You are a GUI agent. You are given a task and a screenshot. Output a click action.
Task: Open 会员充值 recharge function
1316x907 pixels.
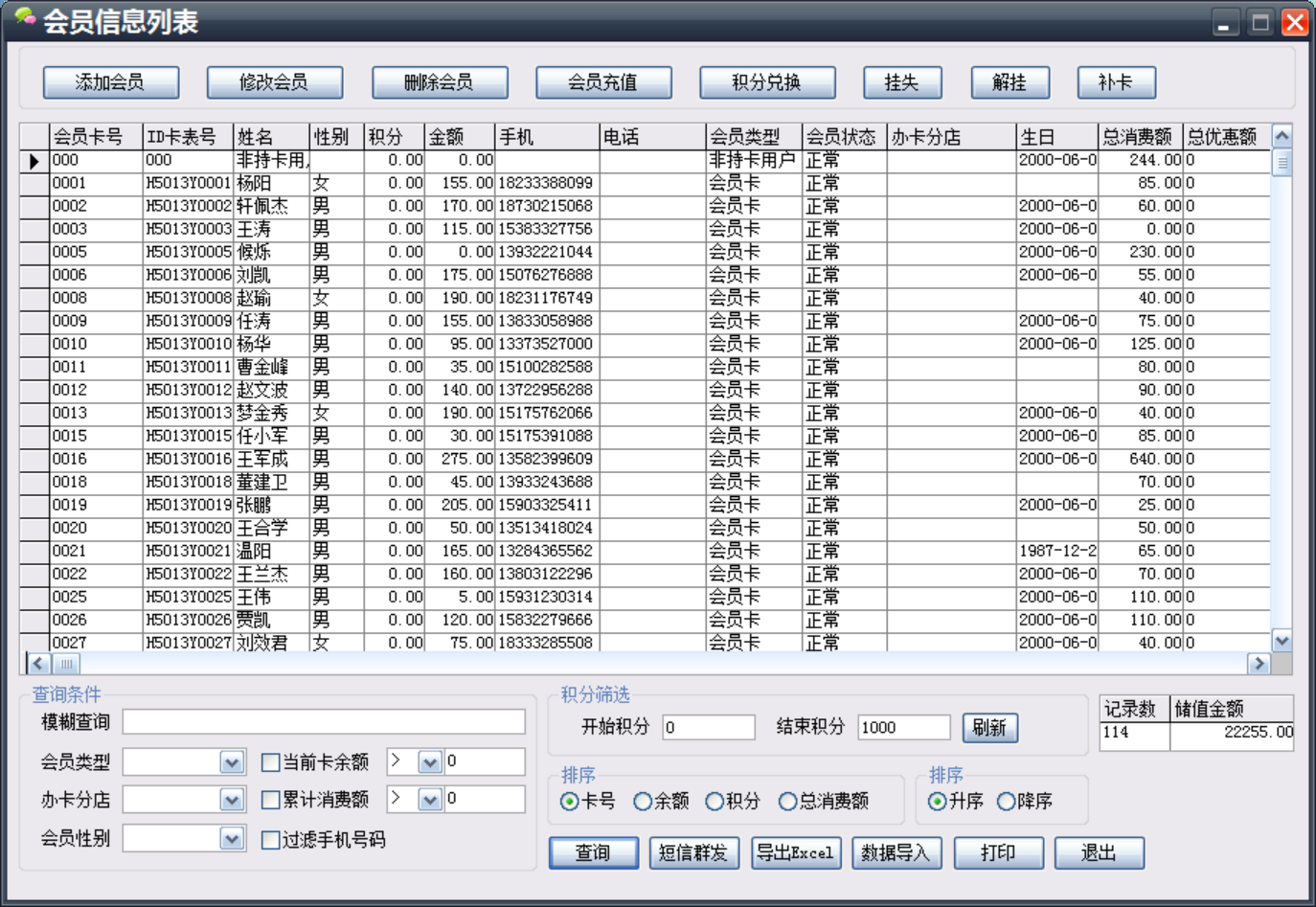click(602, 82)
